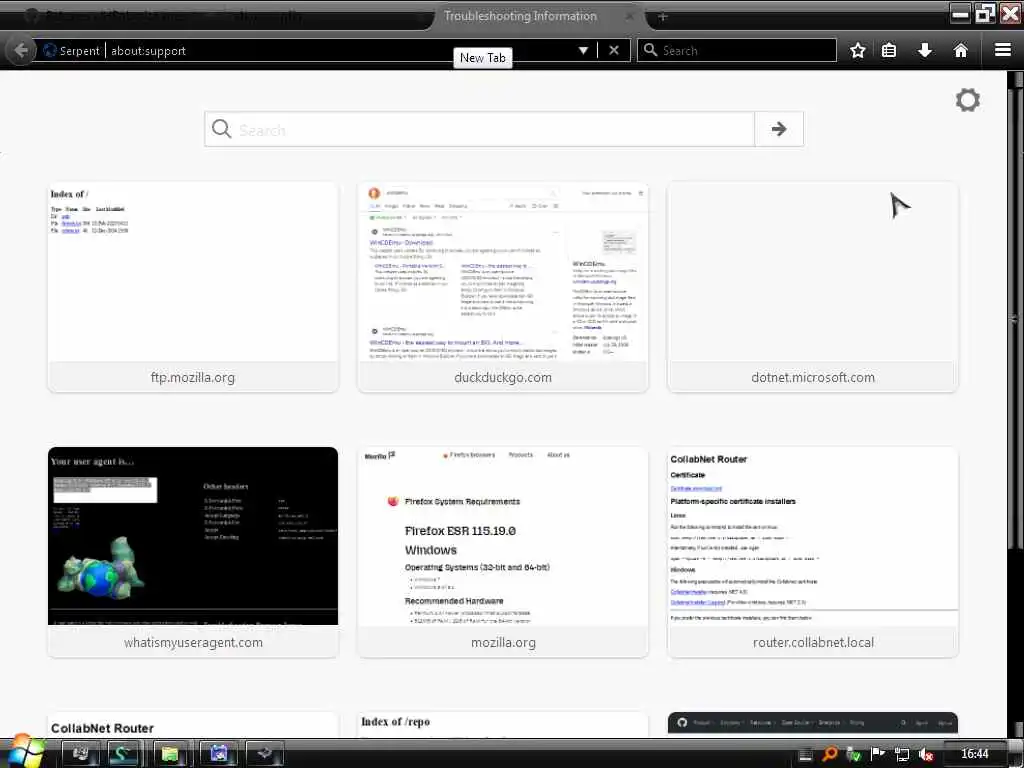The image size is (1024, 768).
Task: Open the purple-framed application taskbar icon
Action: click(x=218, y=754)
